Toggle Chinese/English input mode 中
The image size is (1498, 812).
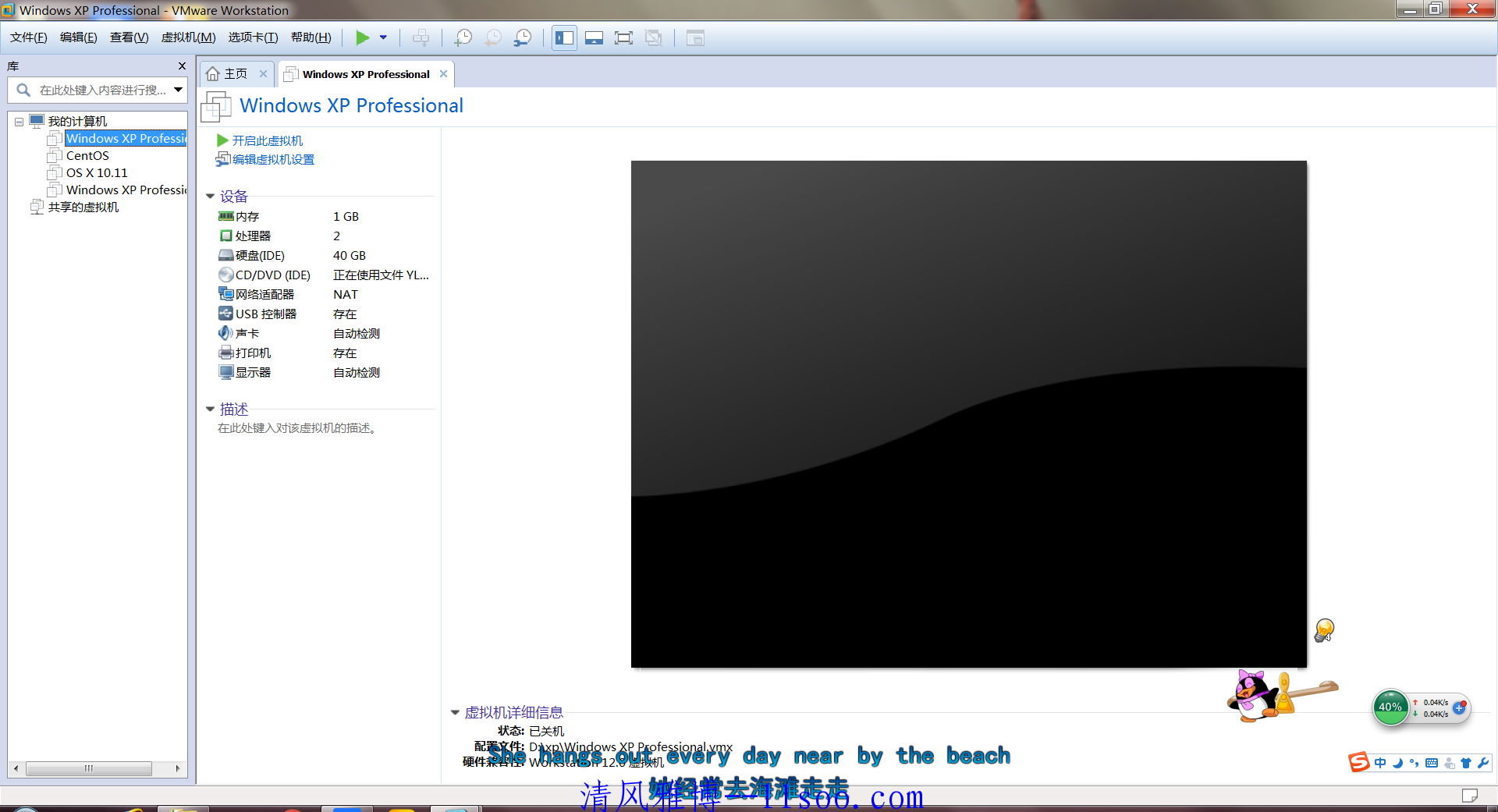tap(1380, 763)
